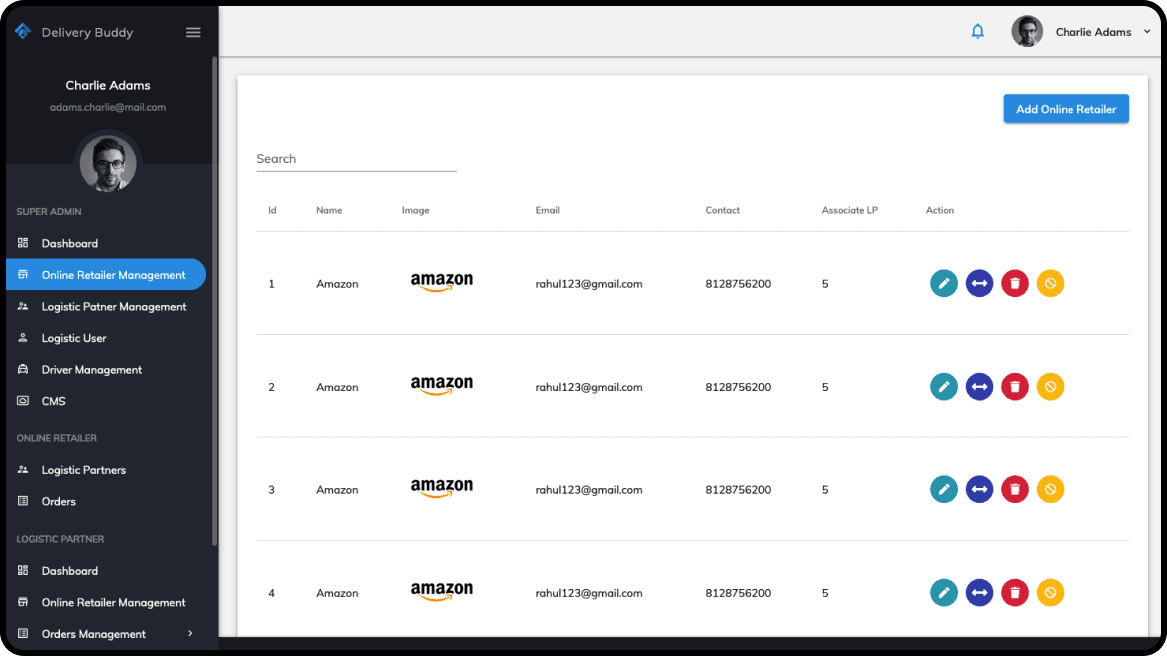
Task: Edit the retailer in row 4
Action: (944, 593)
